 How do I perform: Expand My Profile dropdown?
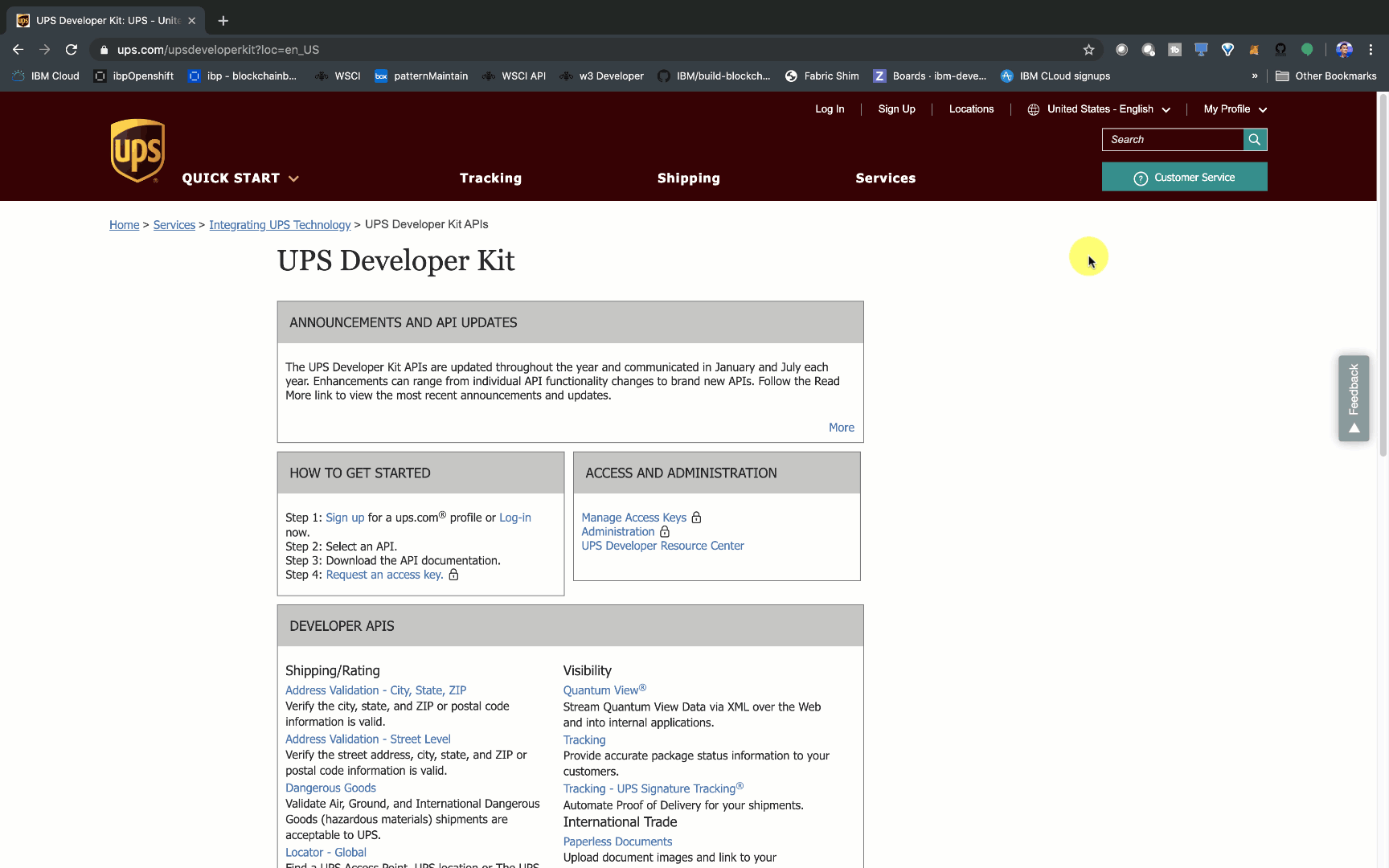pos(1235,109)
